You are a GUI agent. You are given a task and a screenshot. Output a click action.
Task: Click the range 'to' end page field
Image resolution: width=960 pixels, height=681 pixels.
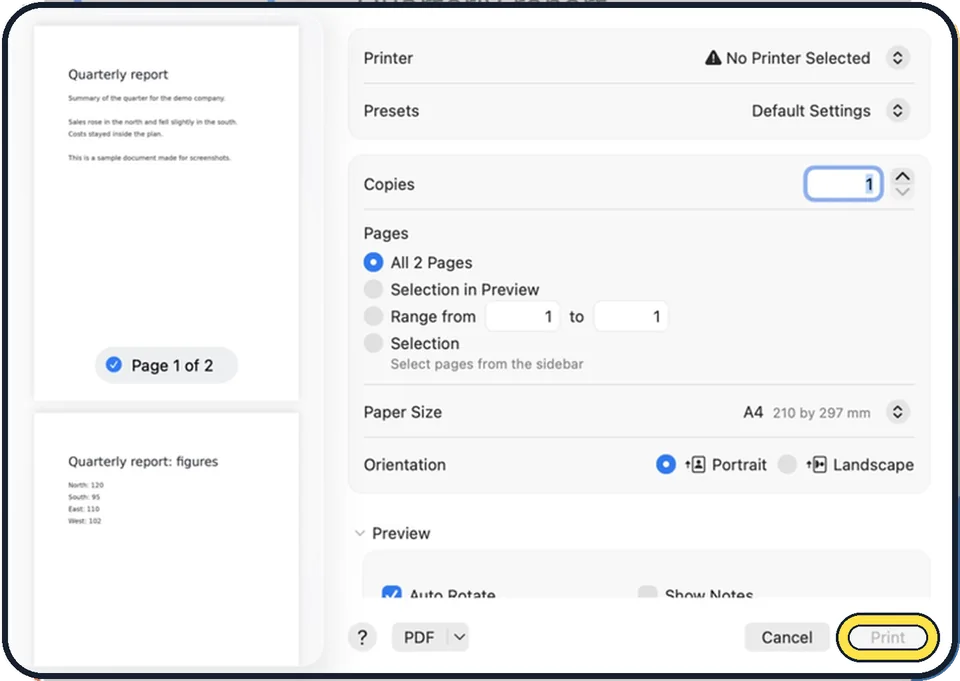coord(630,317)
